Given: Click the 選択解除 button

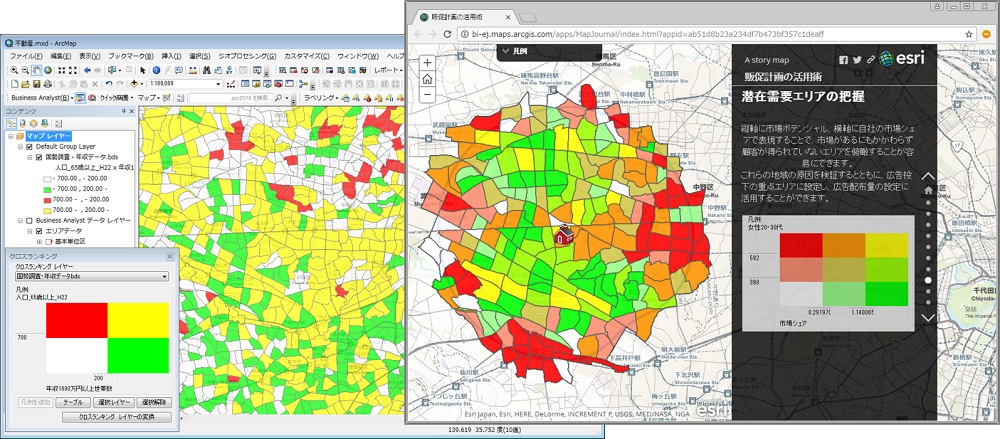Looking at the screenshot, I should [154, 403].
